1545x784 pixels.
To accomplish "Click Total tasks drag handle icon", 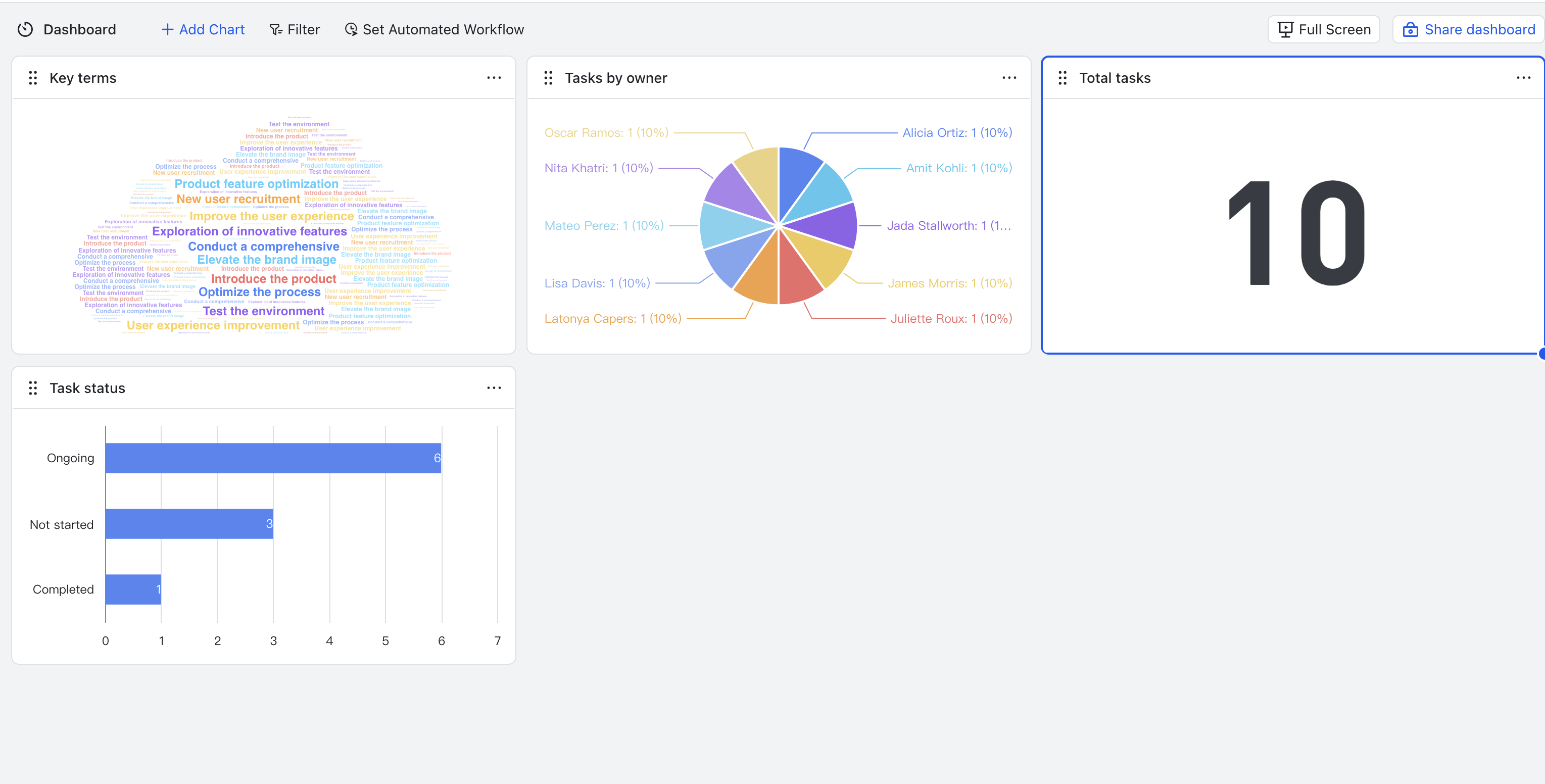I will pyautogui.click(x=1062, y=78).
